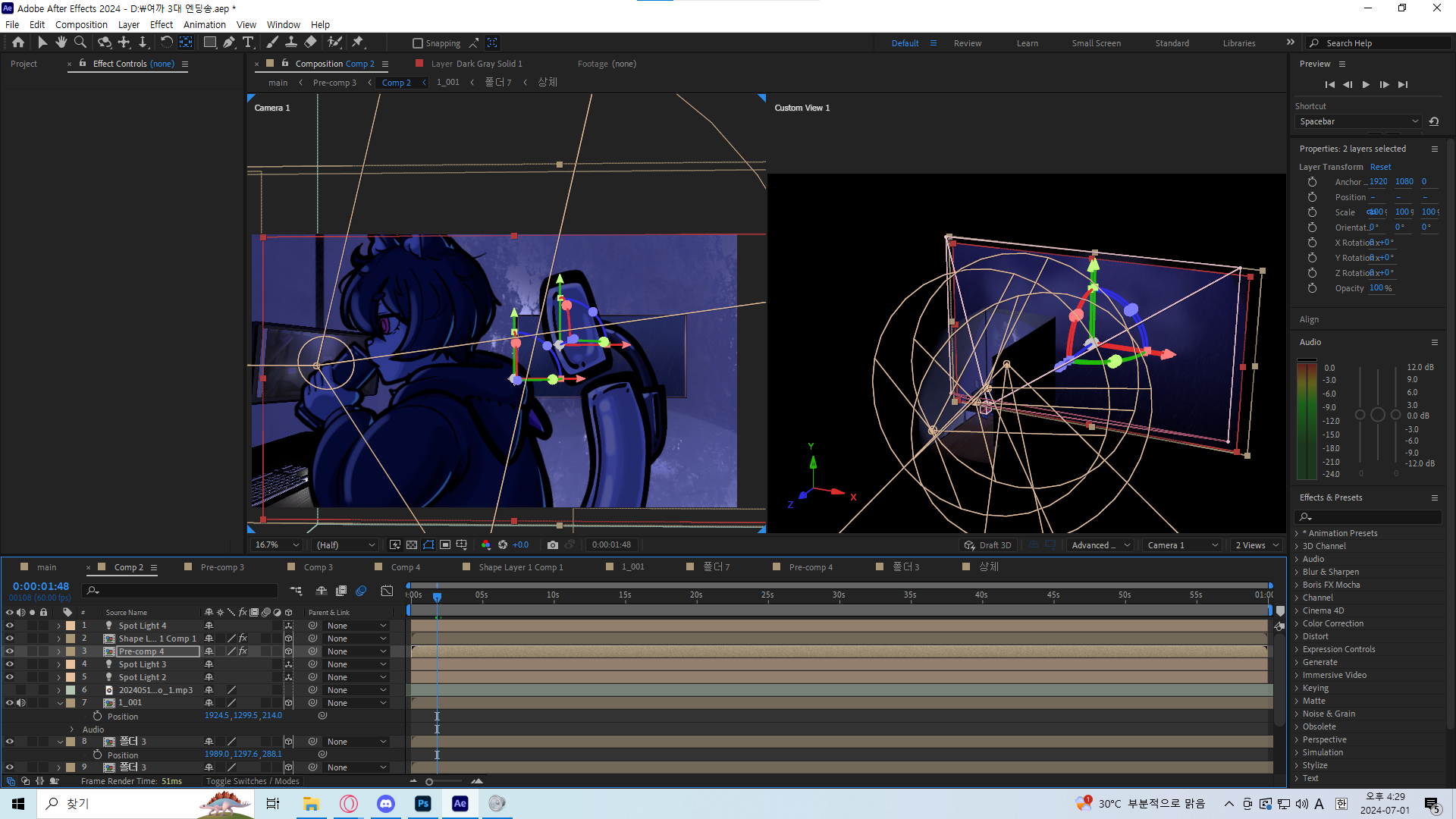
Task: Open the Animation menu
Action: point(205,24)
